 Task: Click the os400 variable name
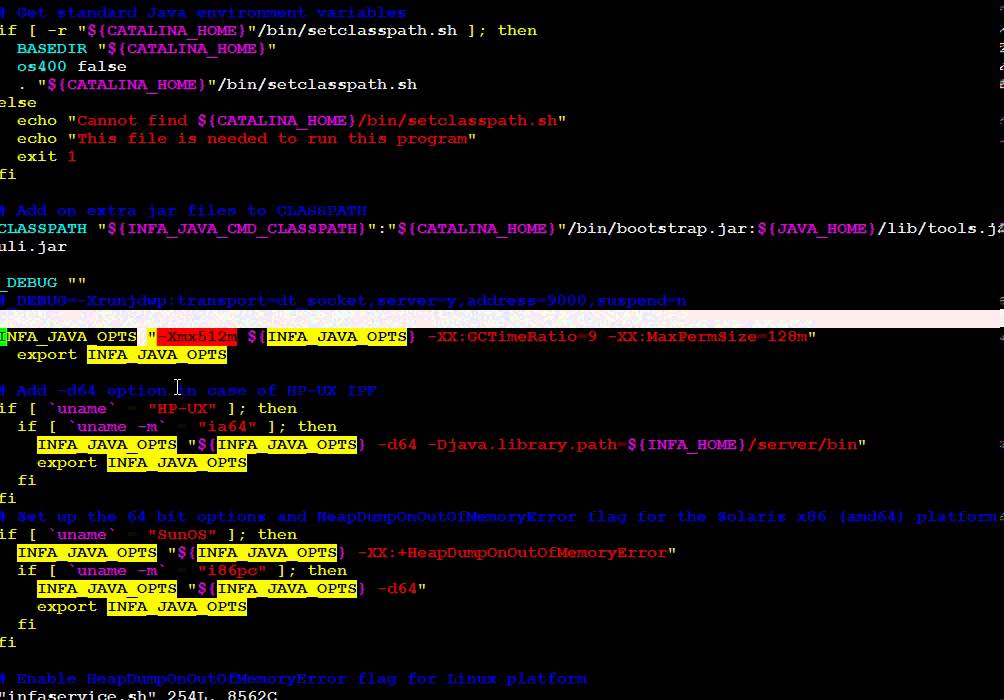pos(42,67)
